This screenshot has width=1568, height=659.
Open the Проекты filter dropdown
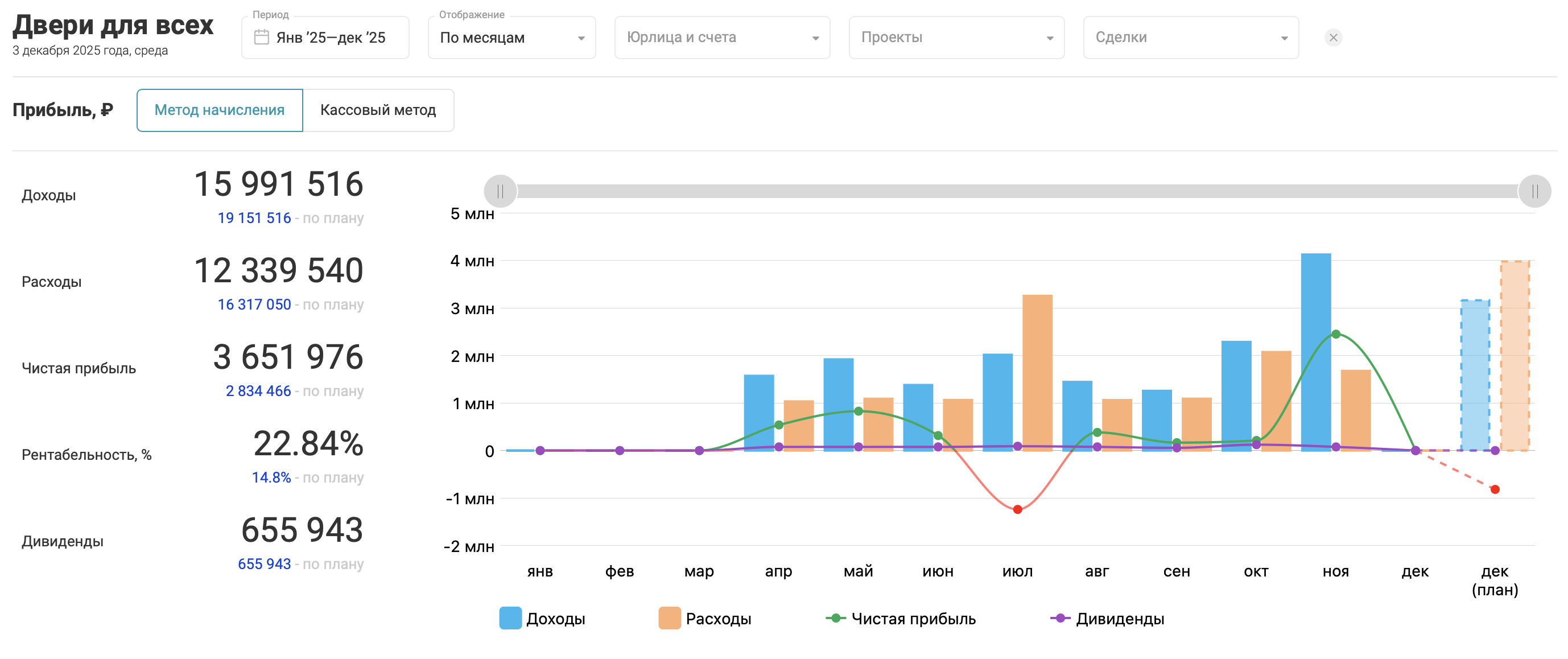(x=956, y=38)
